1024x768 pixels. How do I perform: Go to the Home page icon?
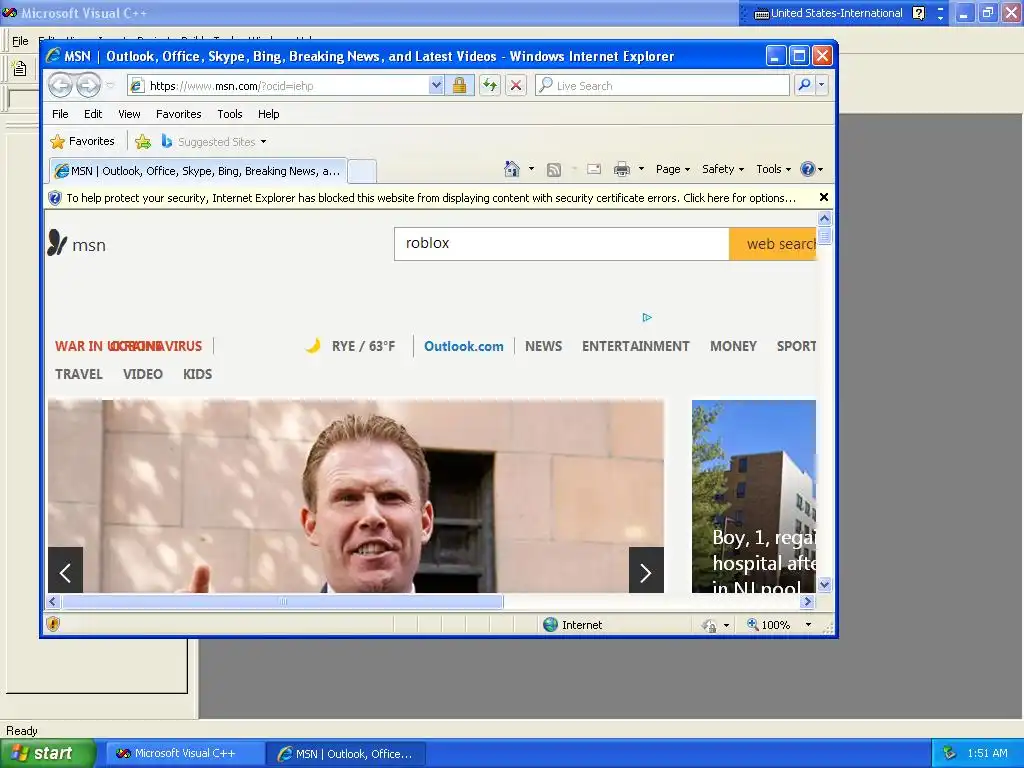click(x=511, y=169)
